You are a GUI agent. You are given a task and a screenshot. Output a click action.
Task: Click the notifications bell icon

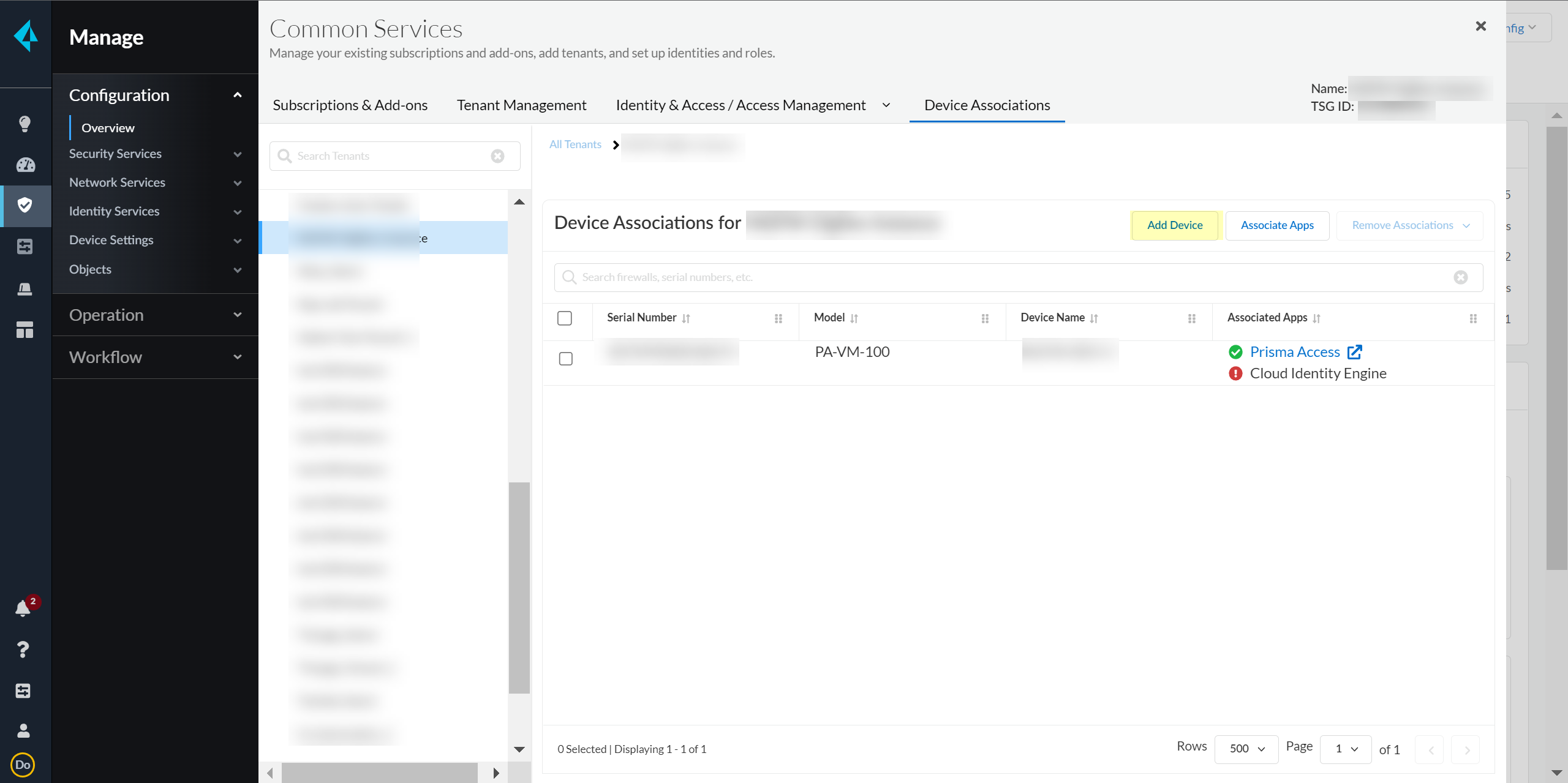[x=23, y=608]
